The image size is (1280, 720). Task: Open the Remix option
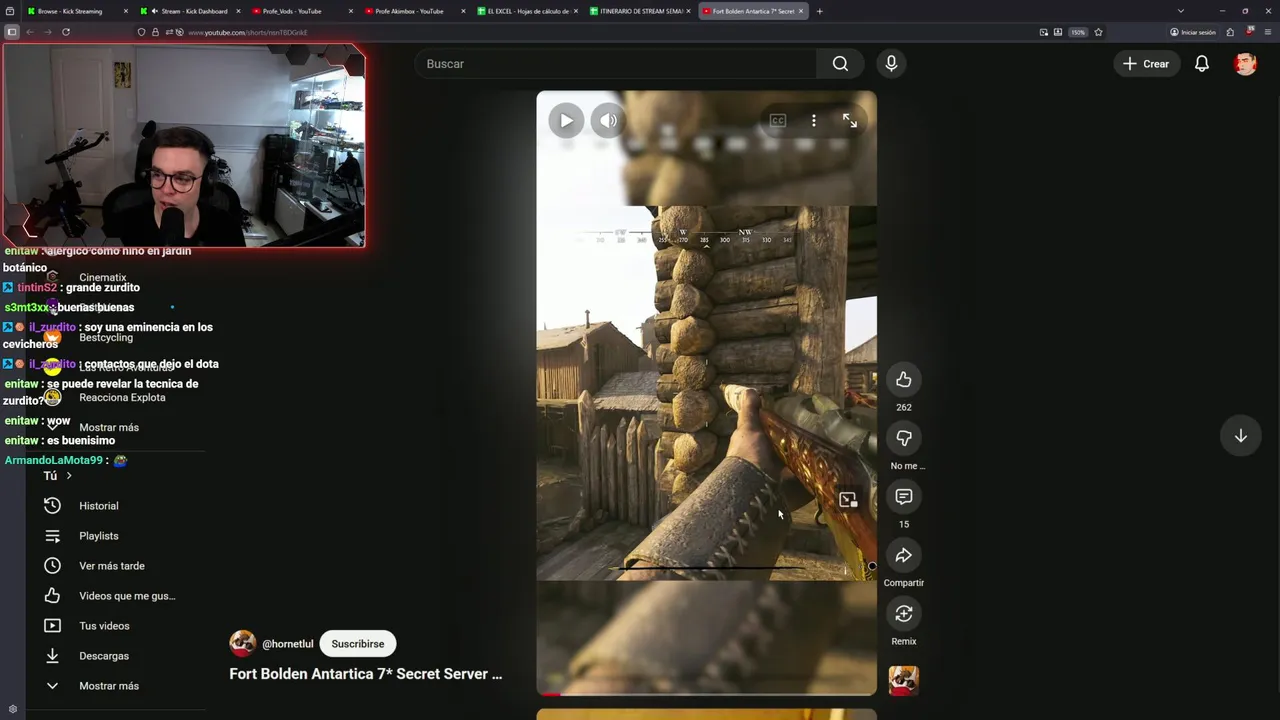904,614
